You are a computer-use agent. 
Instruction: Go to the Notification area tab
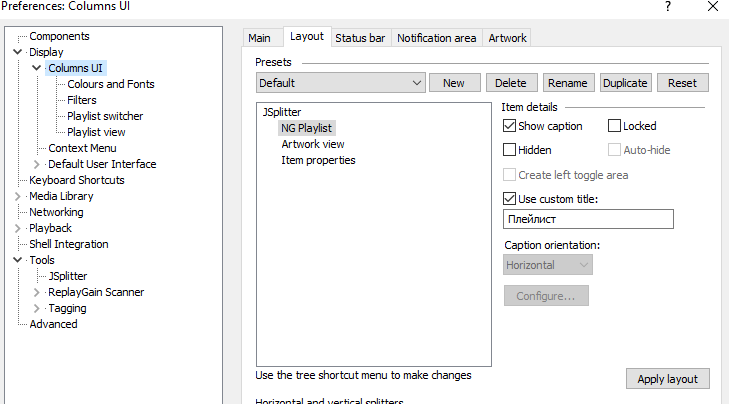(x=436, y=38)
